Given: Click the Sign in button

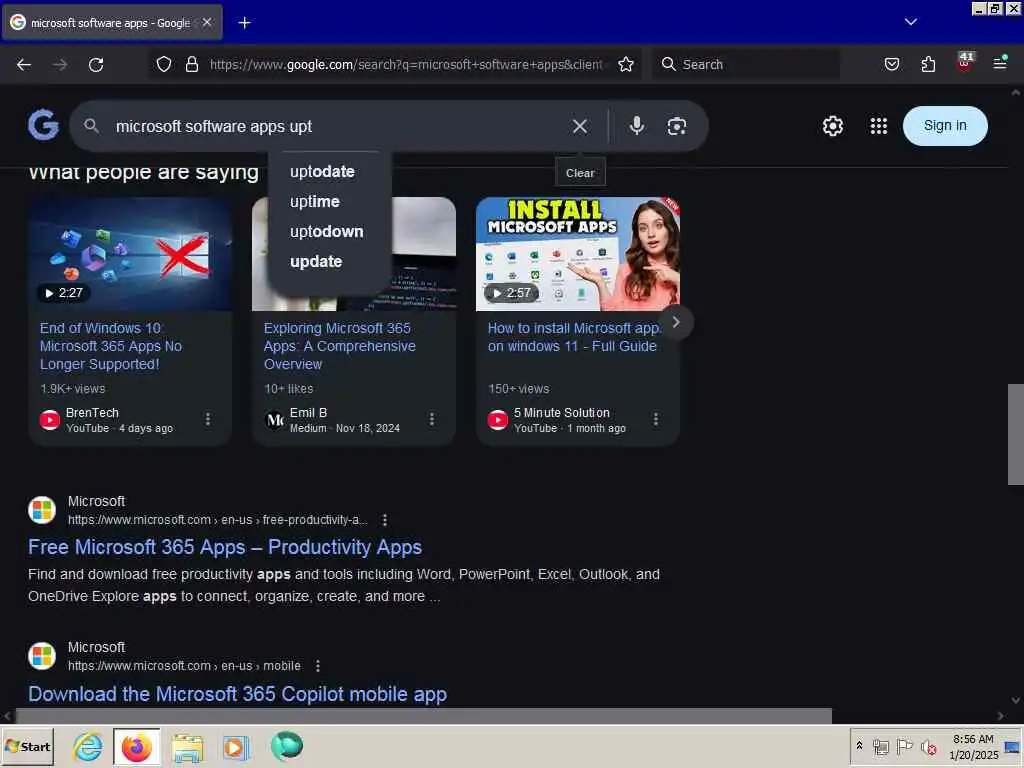Looking at the screenshot, I should click(945, 125).
